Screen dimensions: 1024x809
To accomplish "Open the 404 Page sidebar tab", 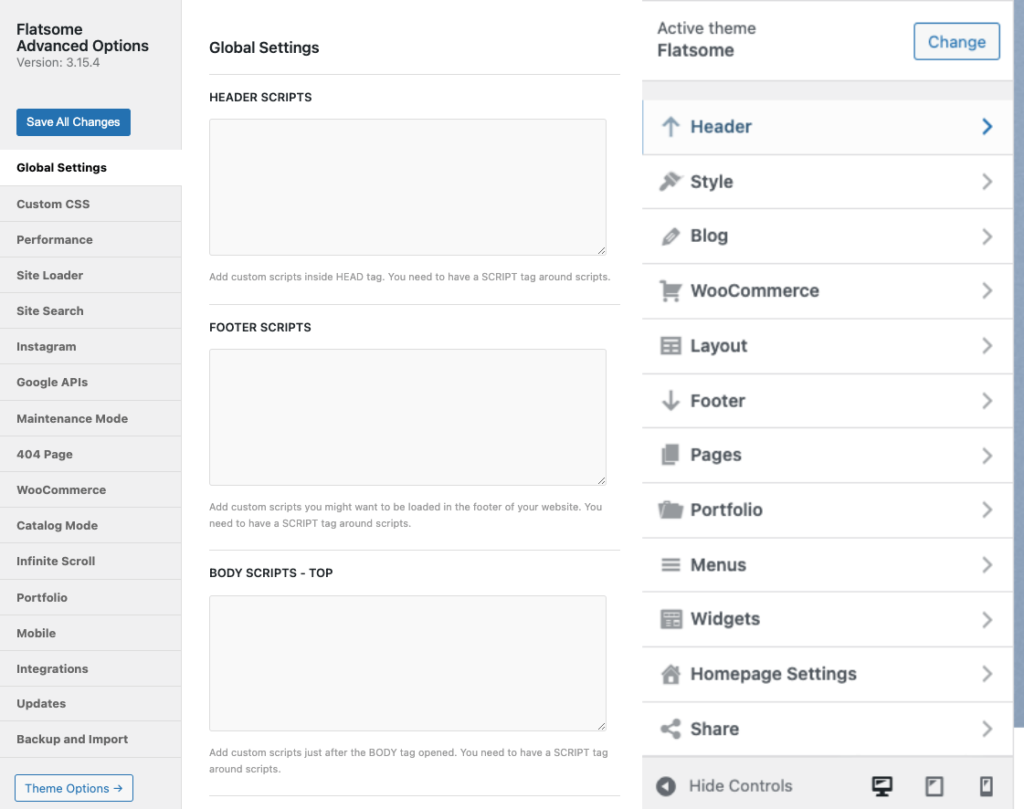I will tap(91, 454).
